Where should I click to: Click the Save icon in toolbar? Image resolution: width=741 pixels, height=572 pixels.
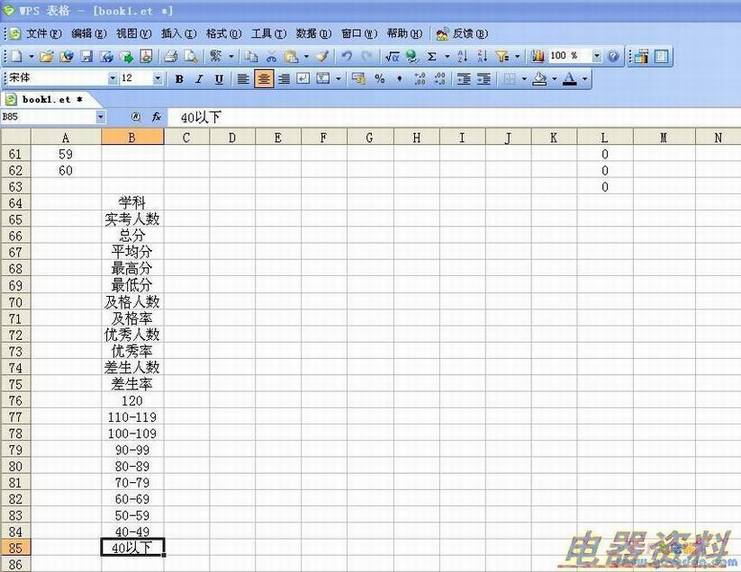pos(87,57)
